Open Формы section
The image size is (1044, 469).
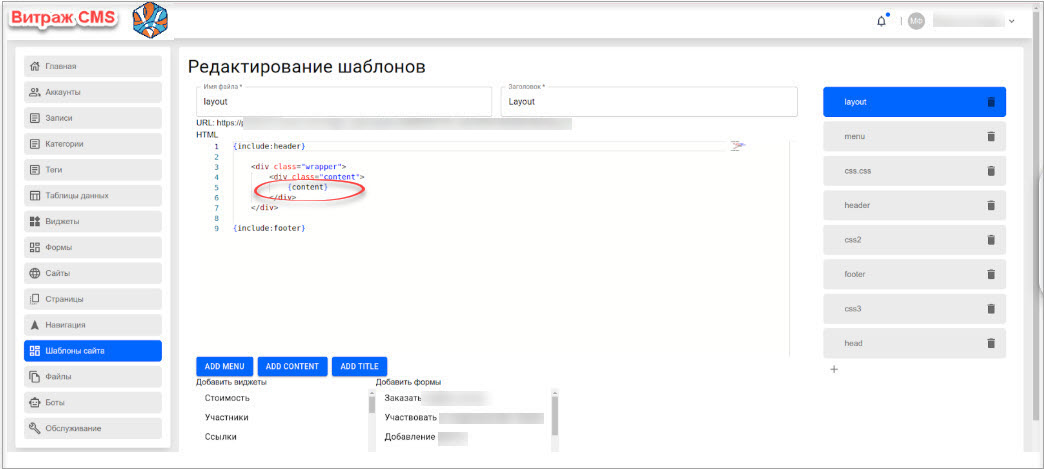(93, 247)
